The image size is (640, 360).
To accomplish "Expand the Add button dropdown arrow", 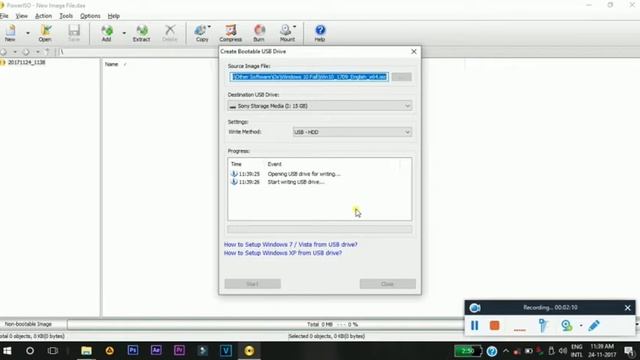I will (x=124, y=33).
